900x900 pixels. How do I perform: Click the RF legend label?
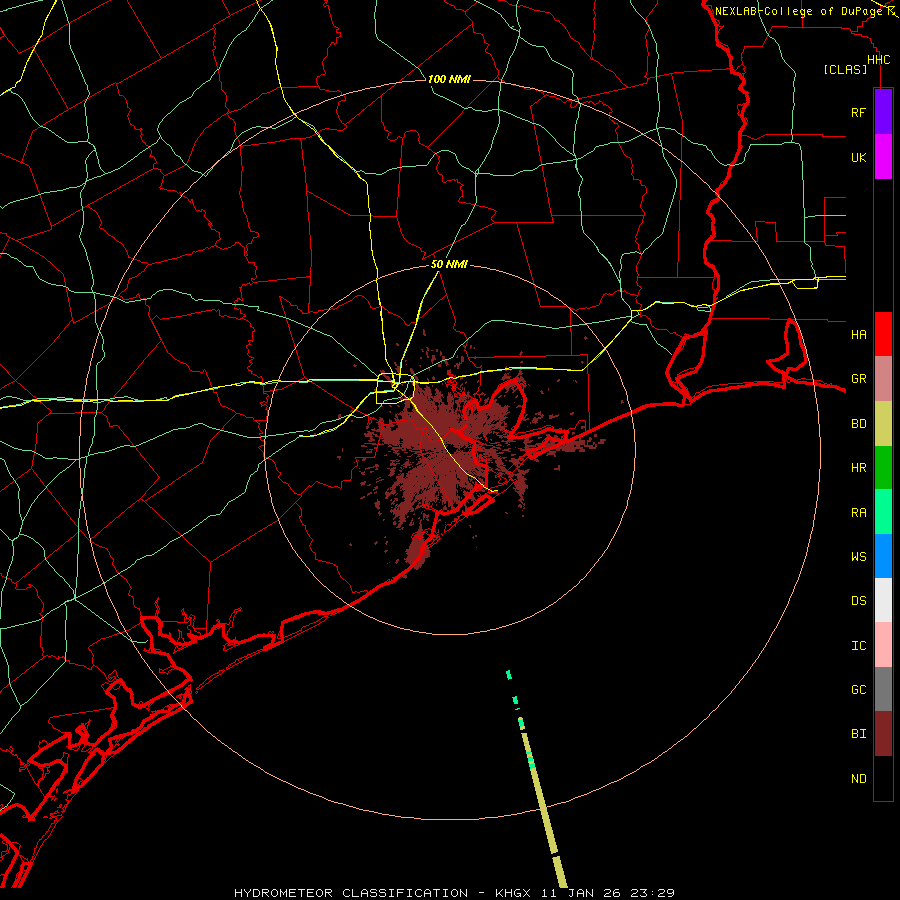click(858, 112)
